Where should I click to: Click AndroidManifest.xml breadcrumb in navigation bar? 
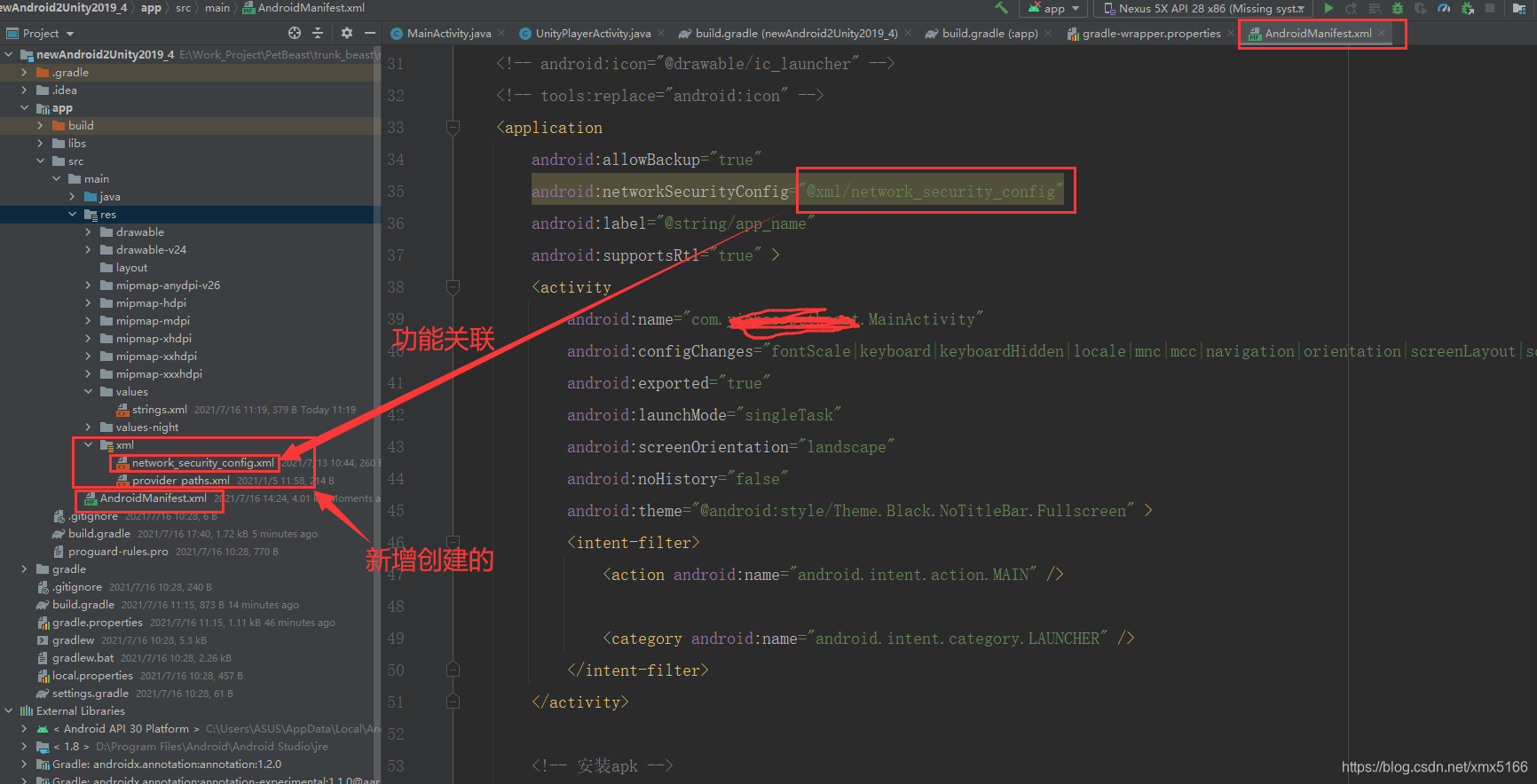pyautogui.click(x=303, y=8)
